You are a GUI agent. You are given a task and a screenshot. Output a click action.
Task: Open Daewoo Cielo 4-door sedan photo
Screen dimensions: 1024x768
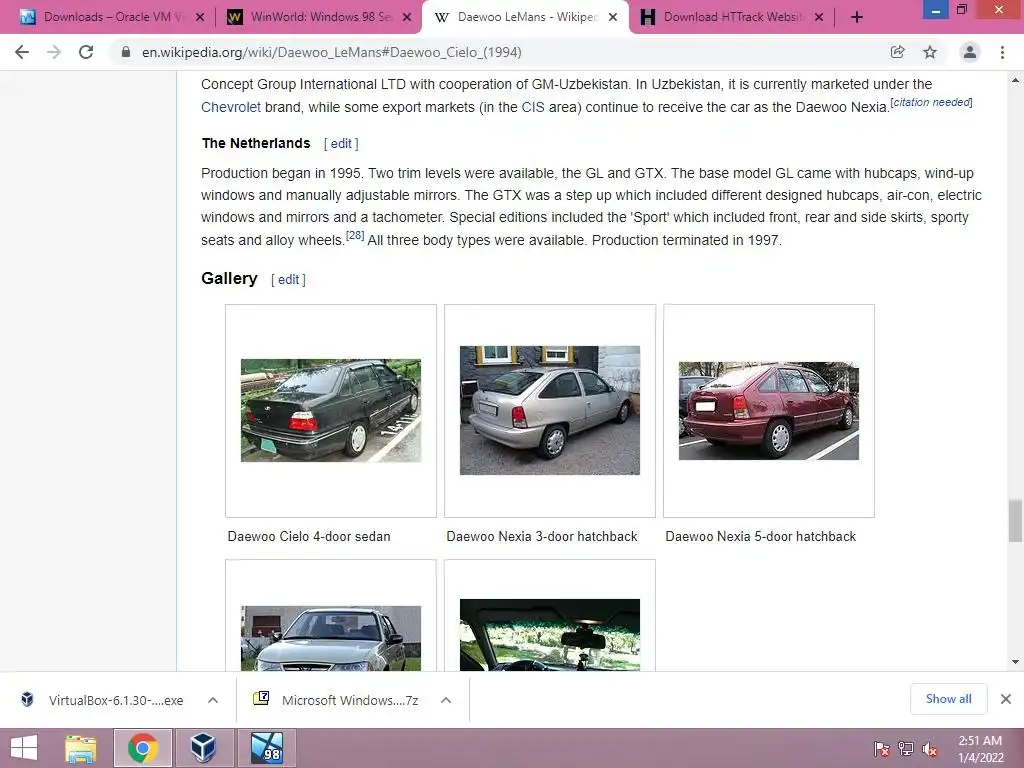point(331,410)
